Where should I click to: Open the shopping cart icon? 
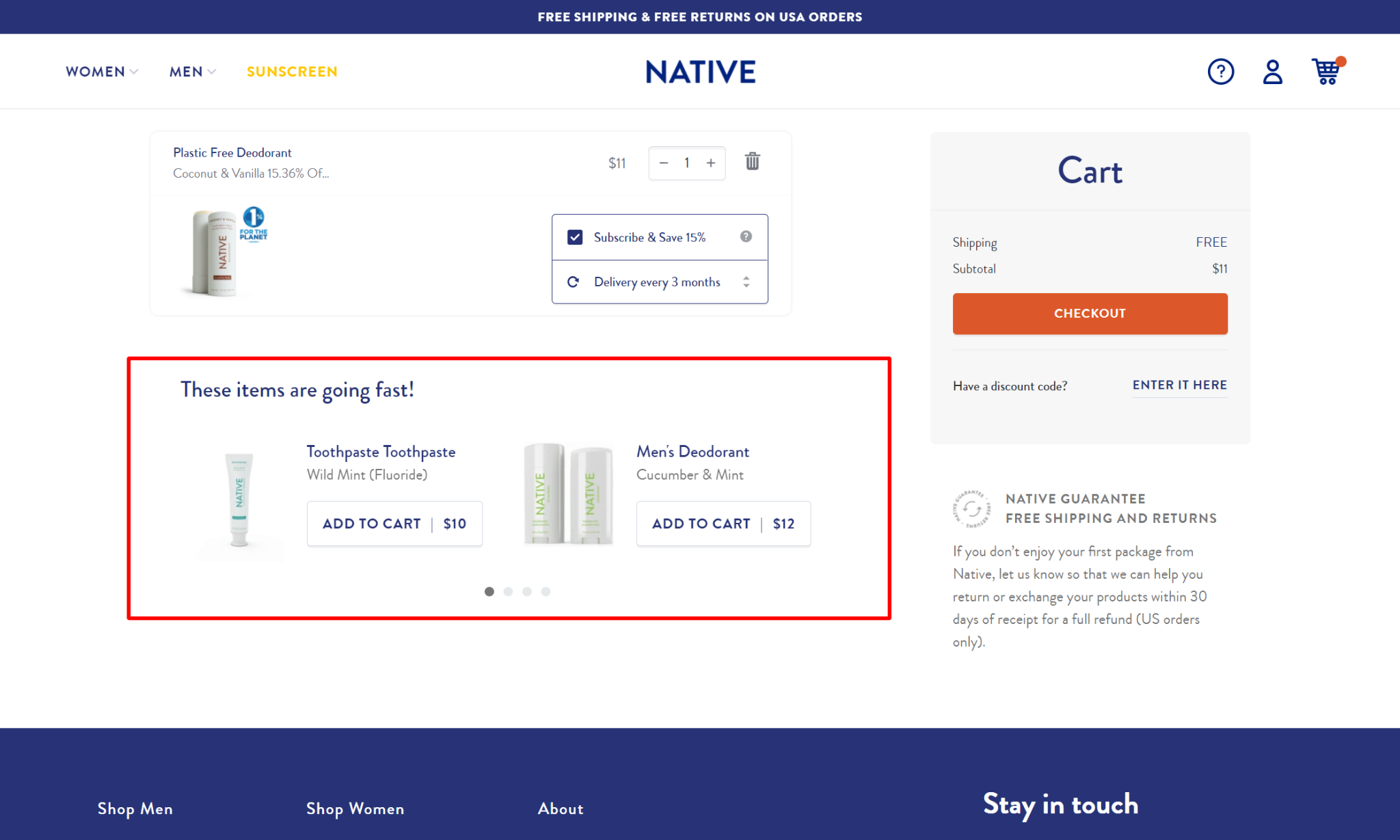[x=1326, y=71]
